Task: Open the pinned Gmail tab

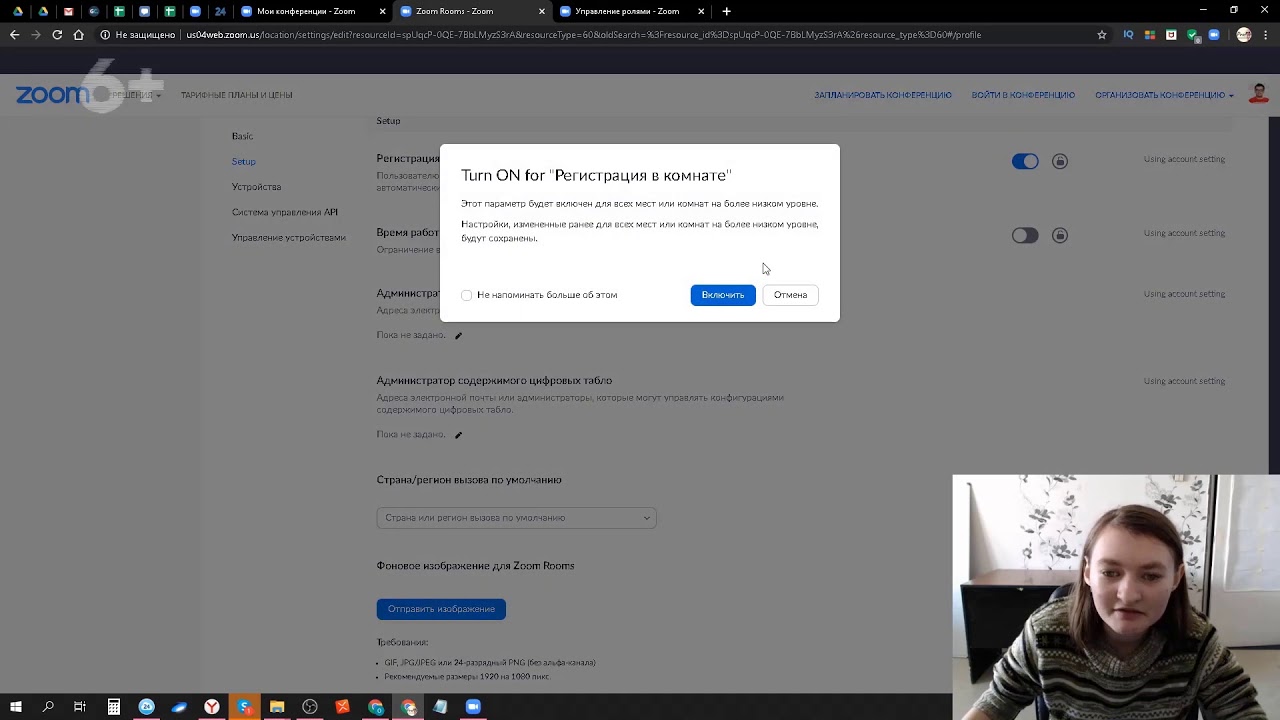Action: pyautogui.click(x=68, y=12)
